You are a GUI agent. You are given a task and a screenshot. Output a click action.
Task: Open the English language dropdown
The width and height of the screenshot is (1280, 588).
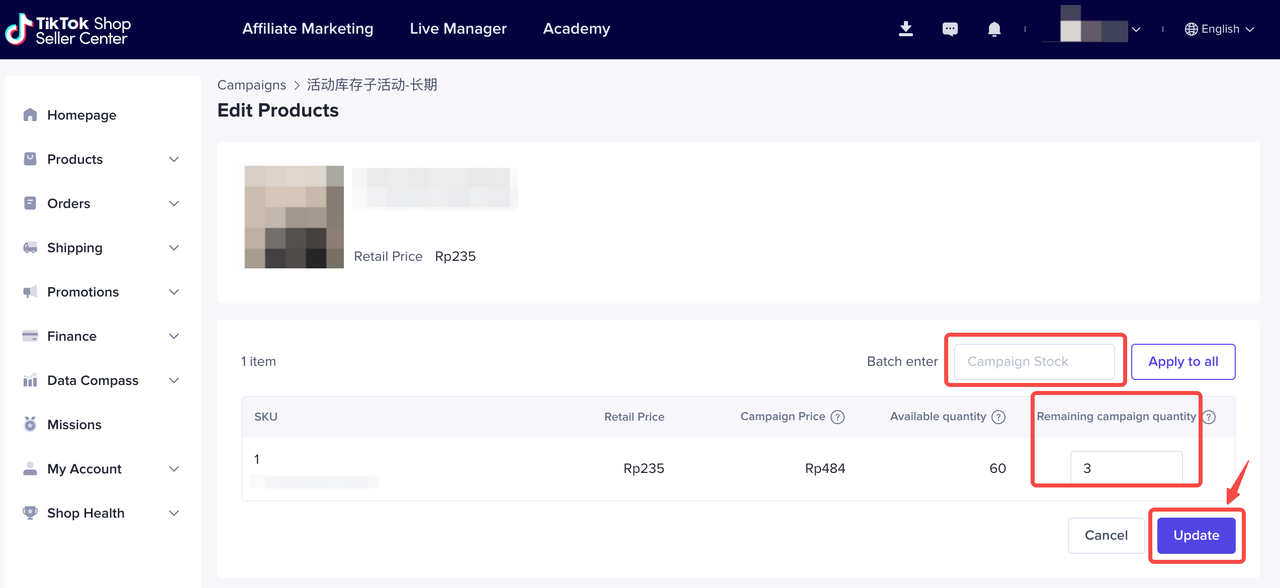tap(1219, 29)
